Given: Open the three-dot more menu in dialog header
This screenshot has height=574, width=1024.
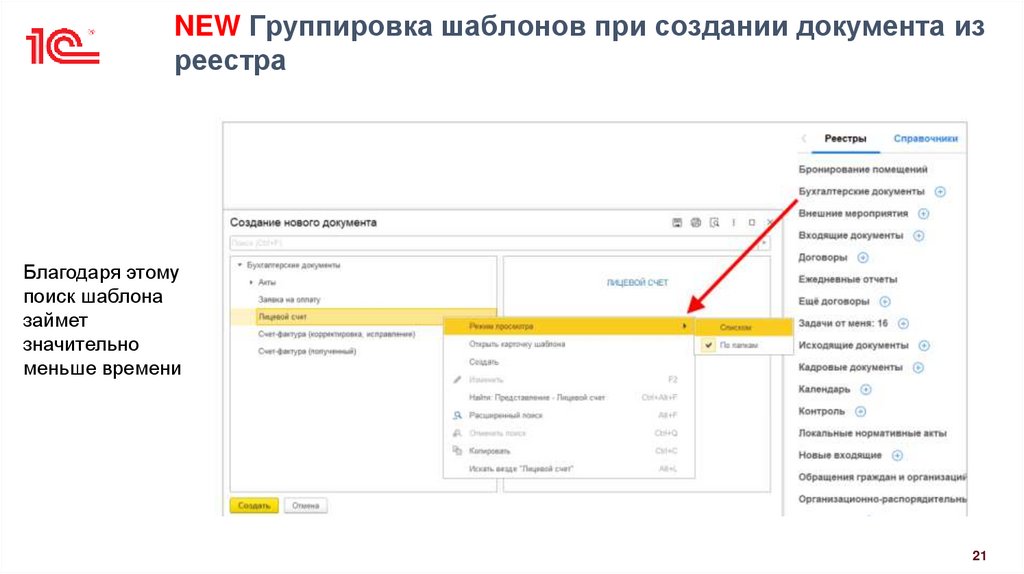Looking at the screenshot, I should [x=733, y=223].
